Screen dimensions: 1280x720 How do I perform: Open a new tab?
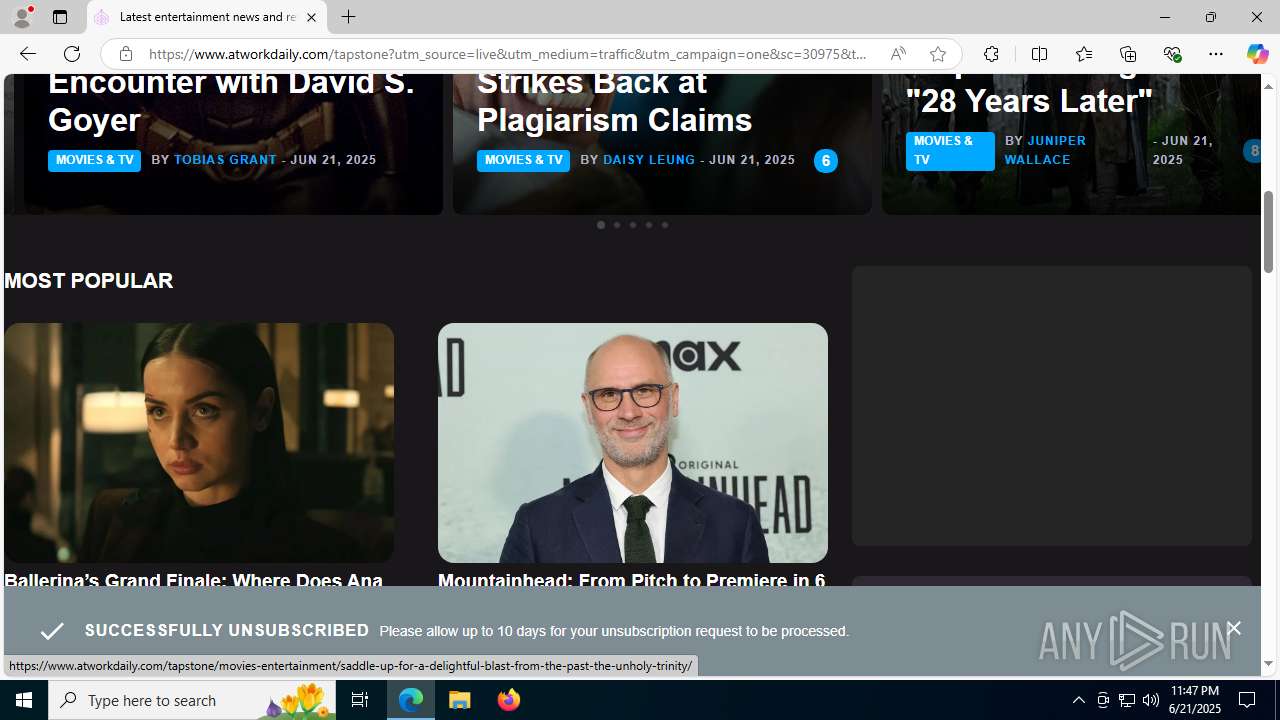(x=348, y=17)
